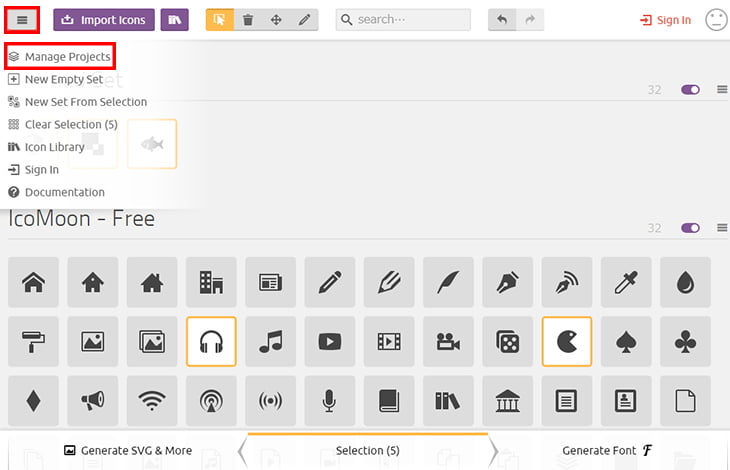Image resolution: width=730 pixels, height=470 pixels.
Task: Activate the Move tool
Action: [276, 19]
